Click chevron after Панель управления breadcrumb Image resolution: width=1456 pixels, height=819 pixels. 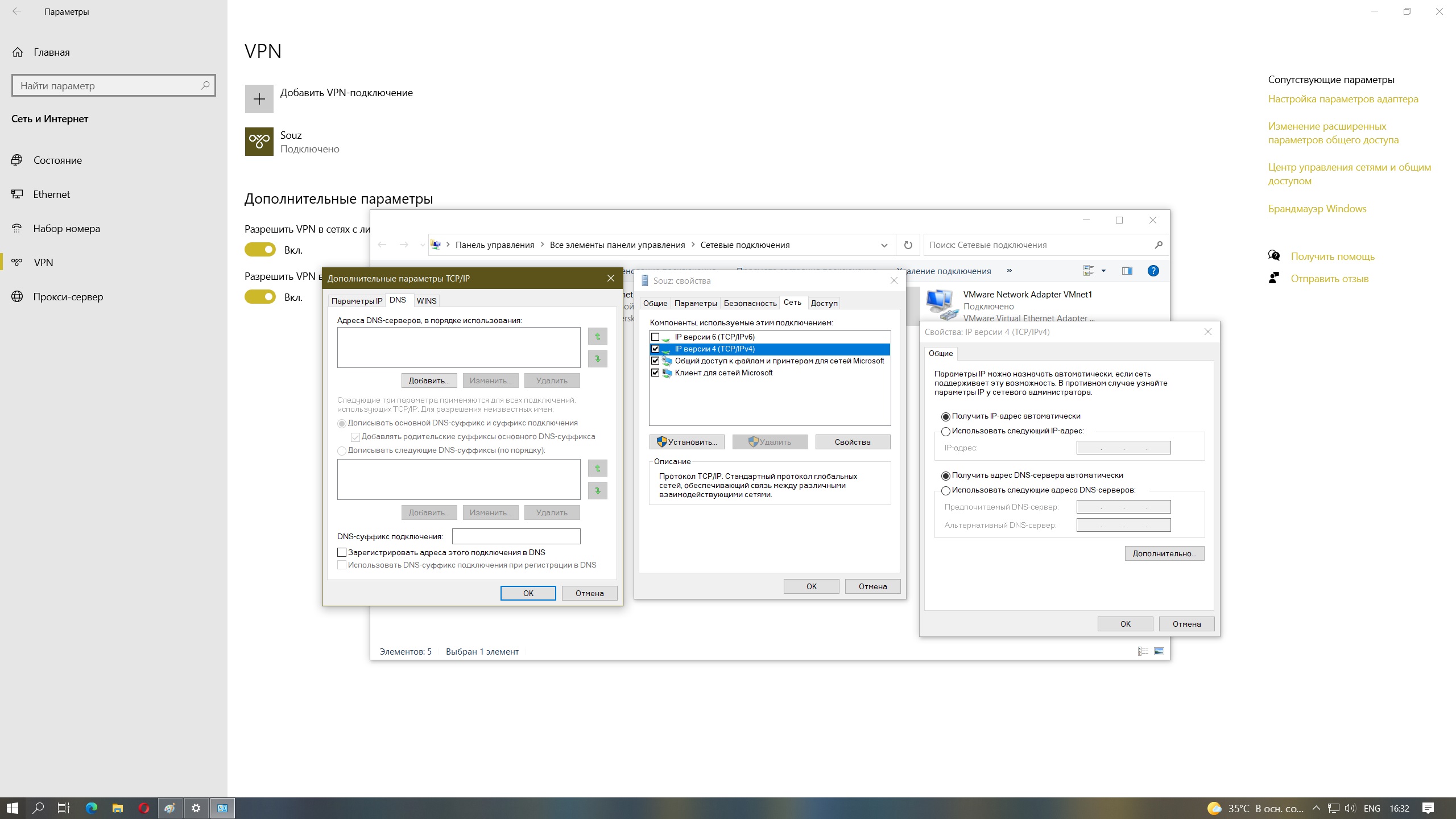(542, 245)
